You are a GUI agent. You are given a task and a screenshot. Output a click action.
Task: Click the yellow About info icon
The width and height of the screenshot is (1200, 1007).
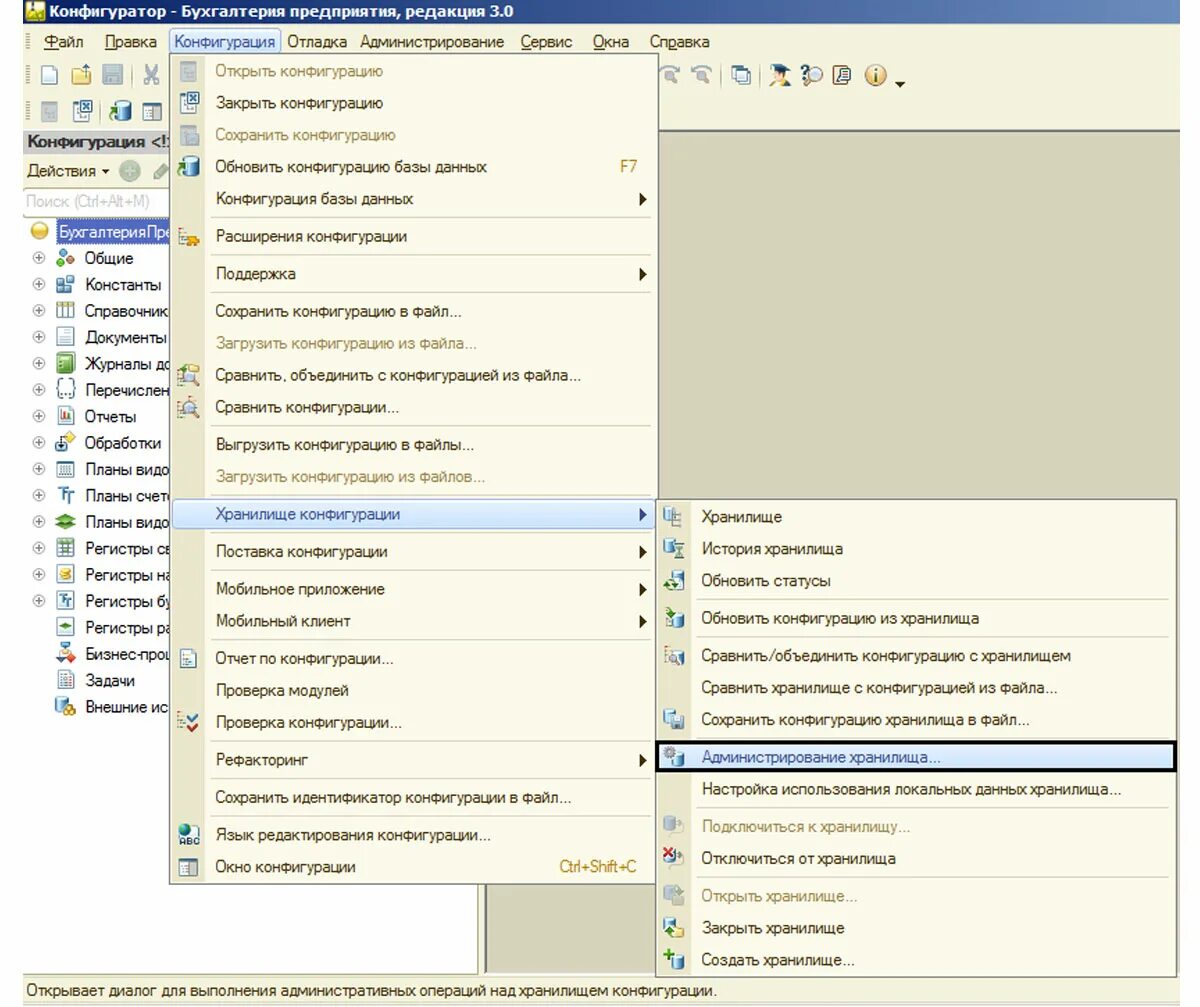pyautogui.click(x=876, y=75)
